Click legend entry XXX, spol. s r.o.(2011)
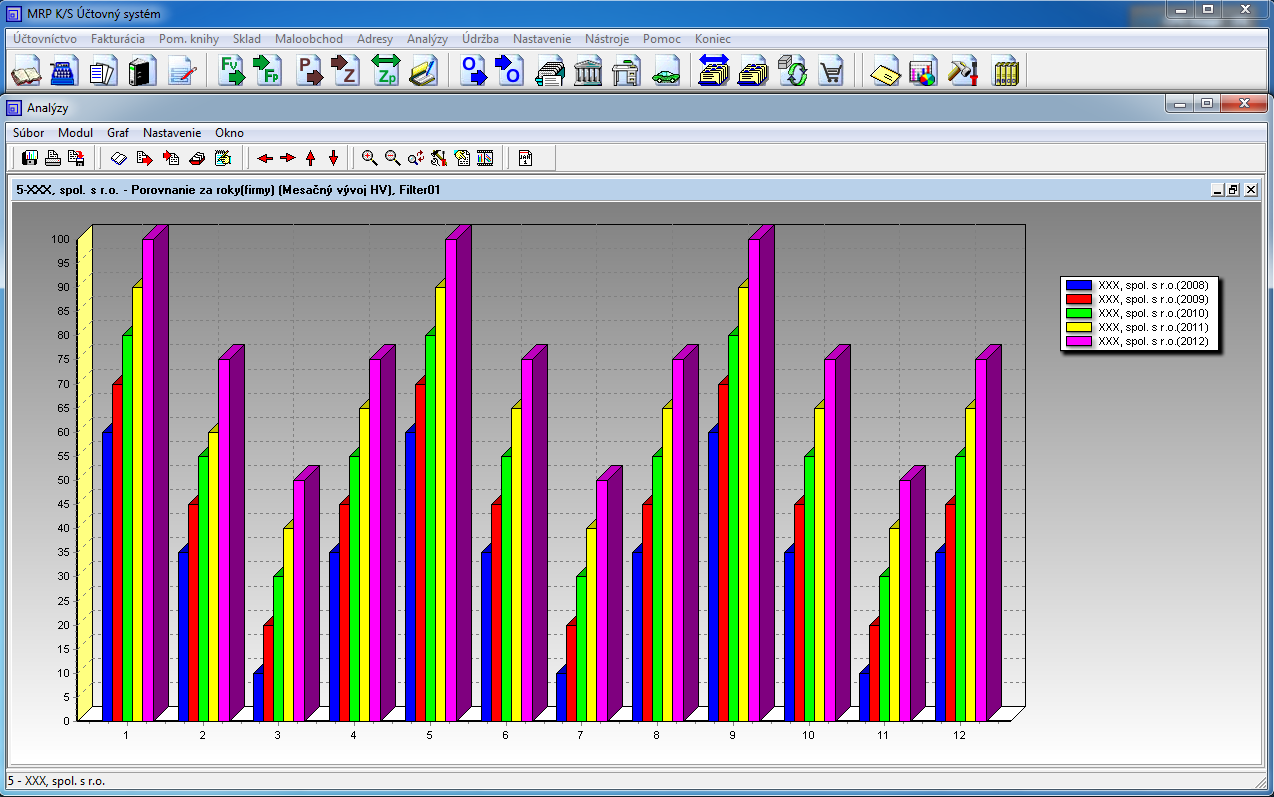The height and width of the screenshot is (797, 1274). (x=1153, y=327)
